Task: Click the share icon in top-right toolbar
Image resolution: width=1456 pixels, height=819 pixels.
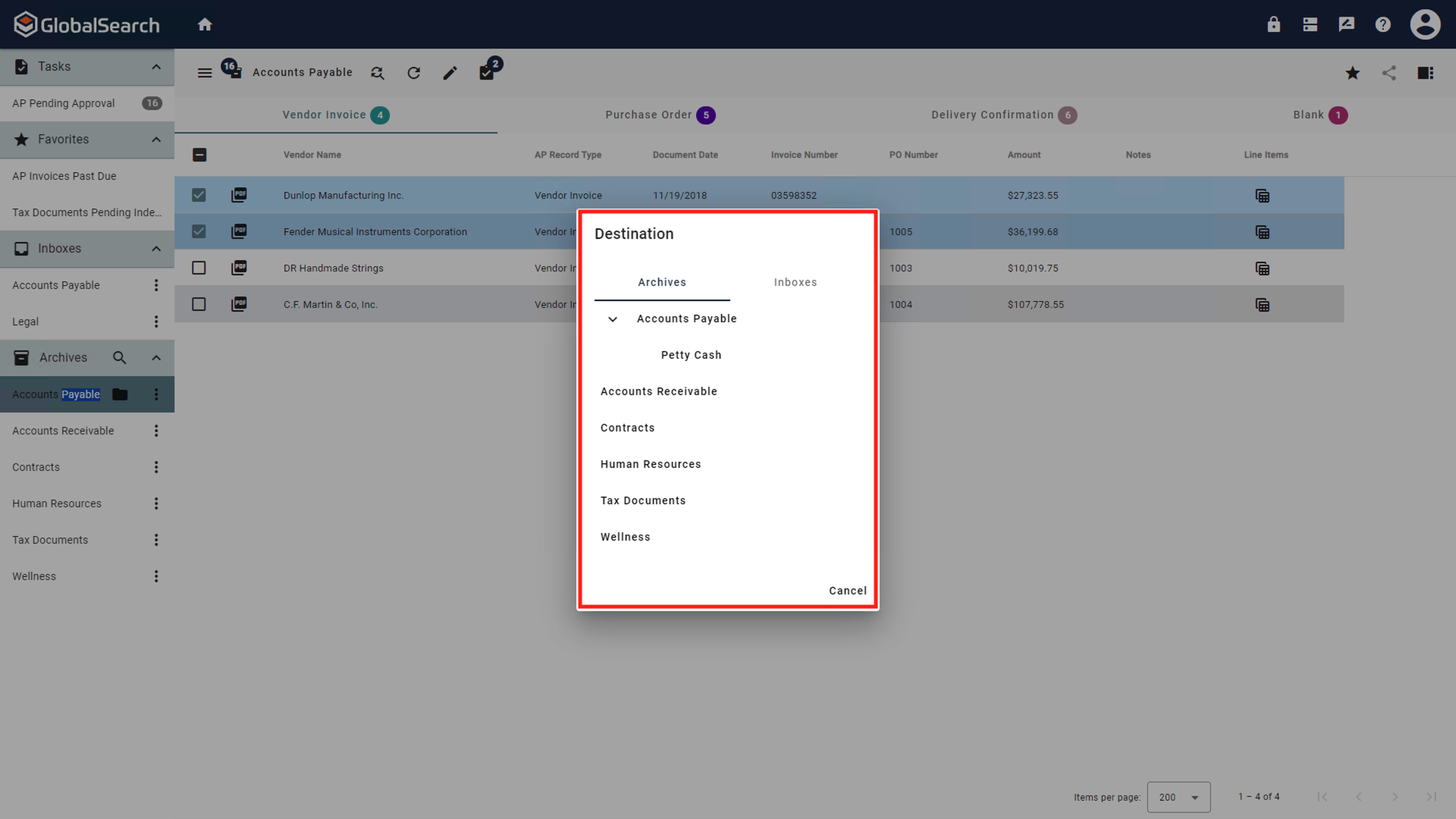Action: point(1389,72)
